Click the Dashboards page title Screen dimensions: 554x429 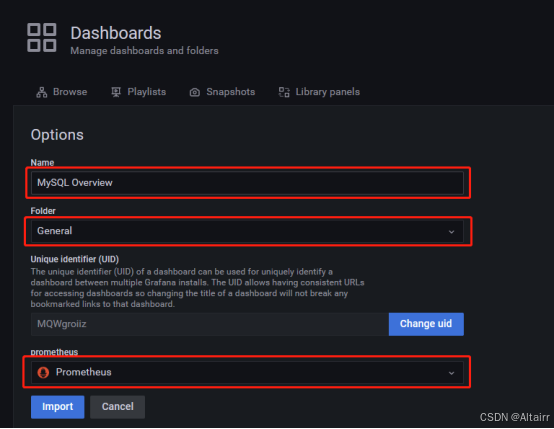click(116, 33)
